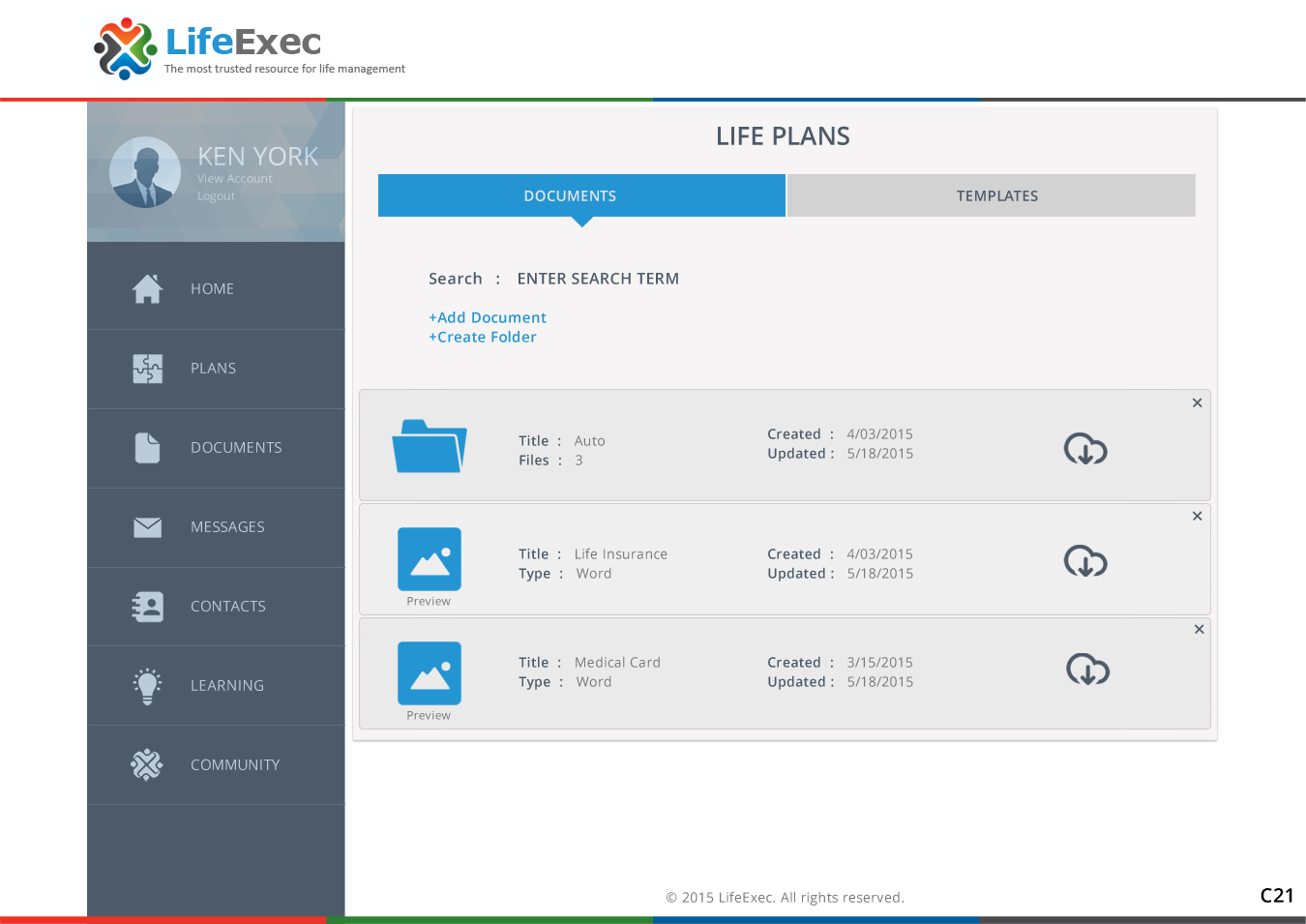Click the Home house icon in sidebar
The width and height of the screenshot is (1306, 924).
[x=147, y=289]
